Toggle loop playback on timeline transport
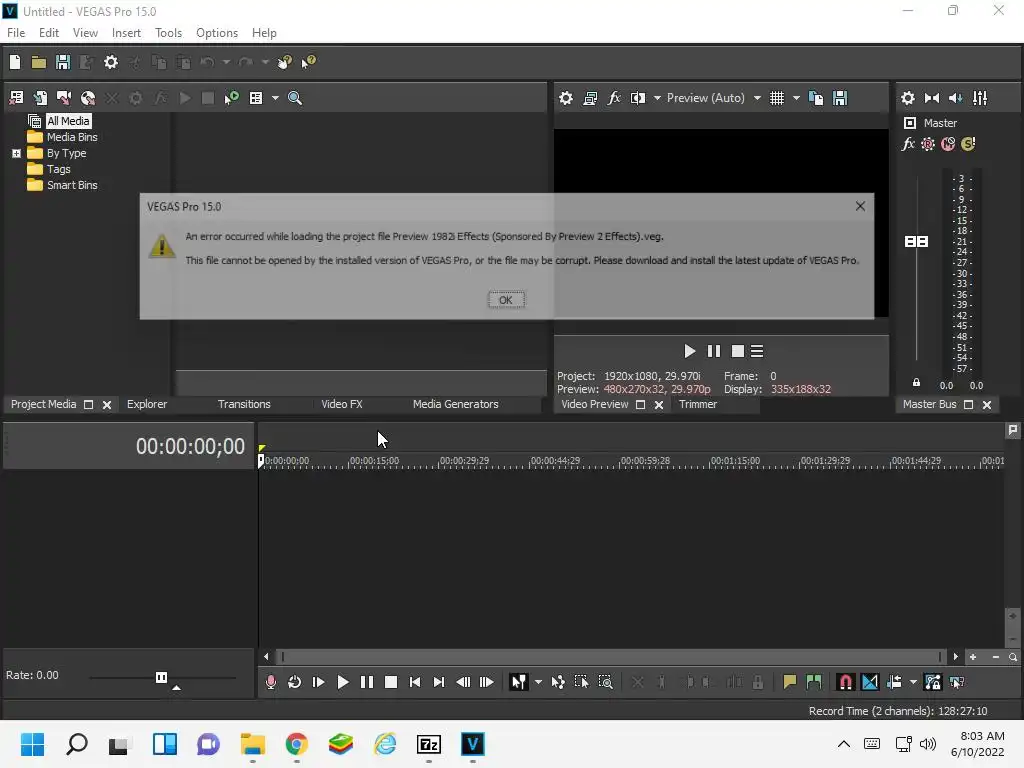 (x=295, y=682)
